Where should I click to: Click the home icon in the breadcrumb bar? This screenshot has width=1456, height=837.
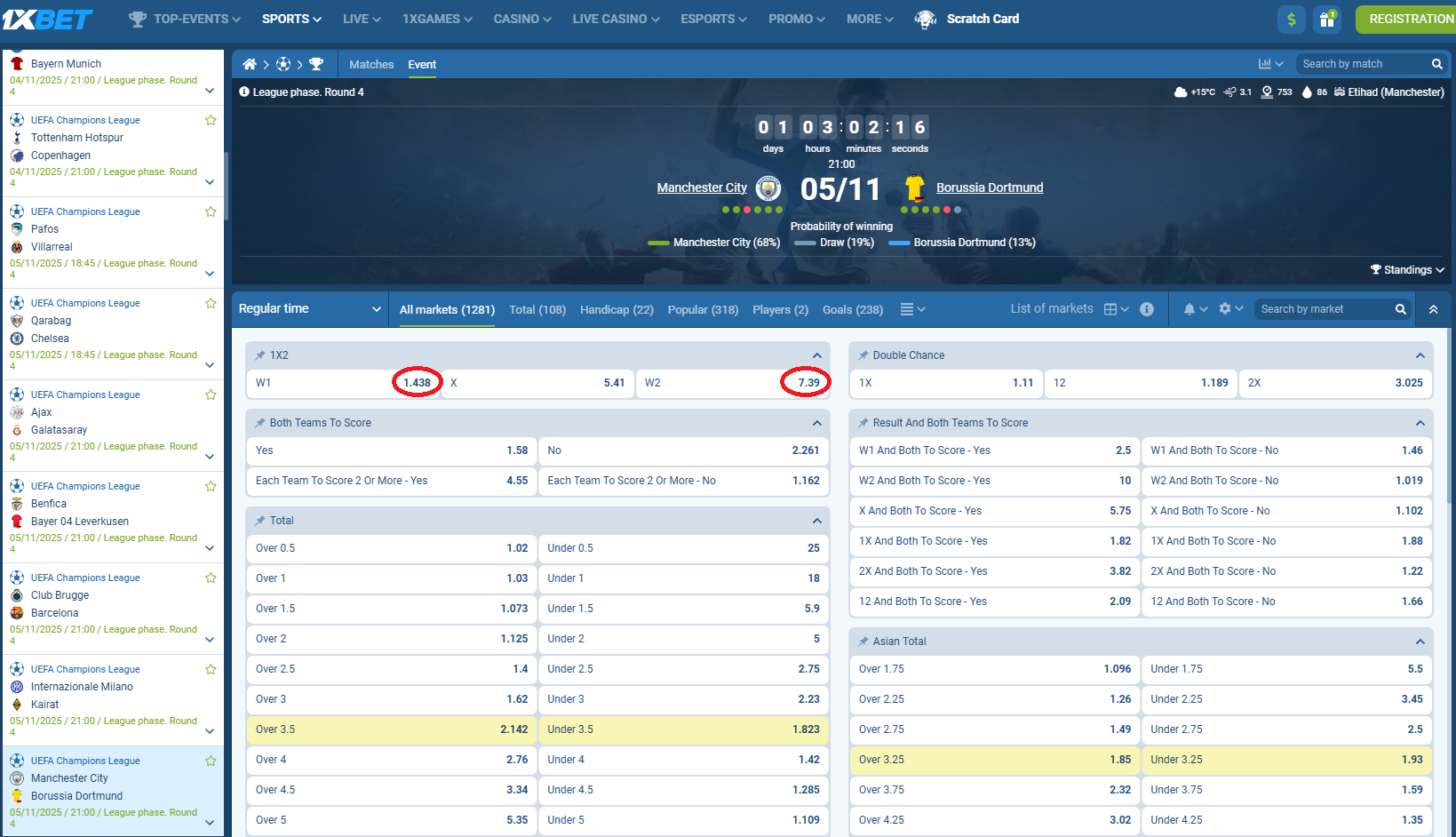[250, 63]
